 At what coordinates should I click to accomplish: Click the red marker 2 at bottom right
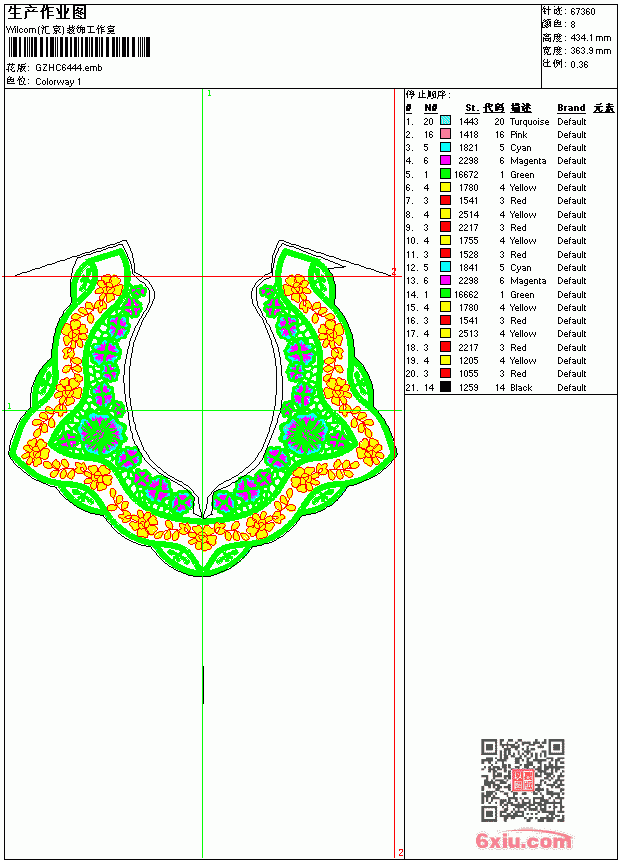click(401, 852)
